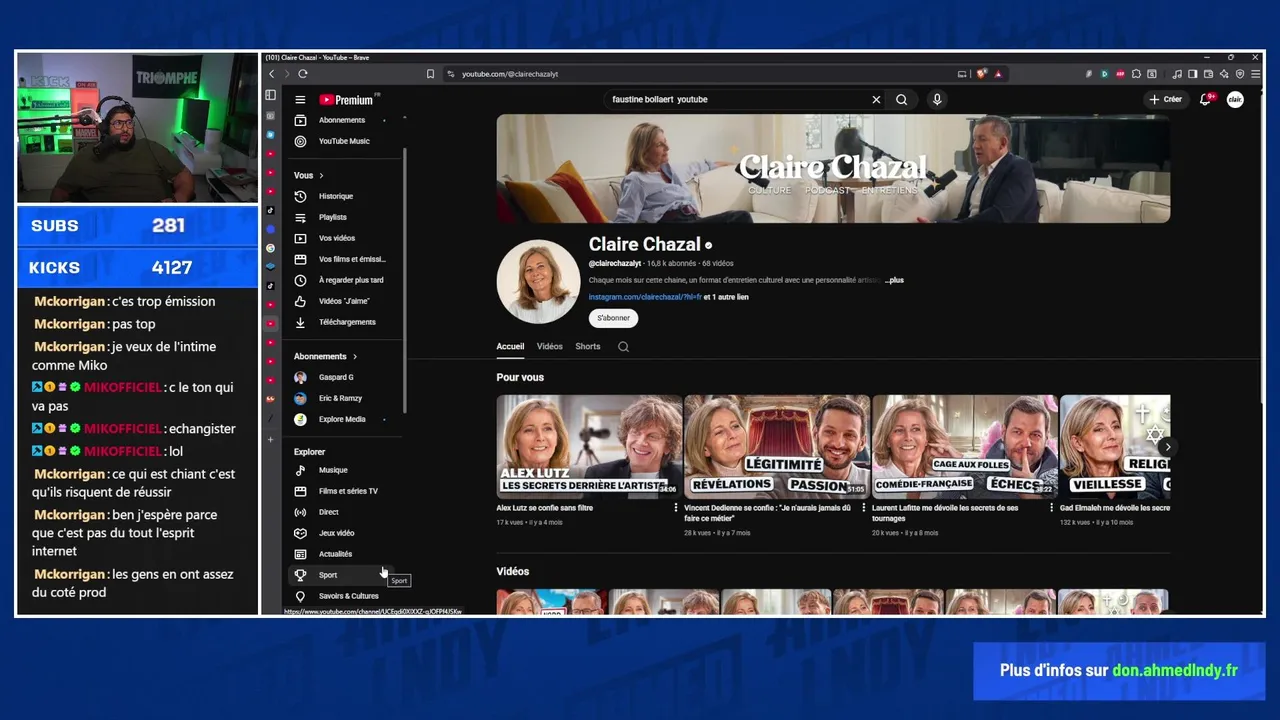Image resolution: width=1280 pixels, height=720 pixels.
Task: Switch to the Accueil tab
Action: click(510, 347)
